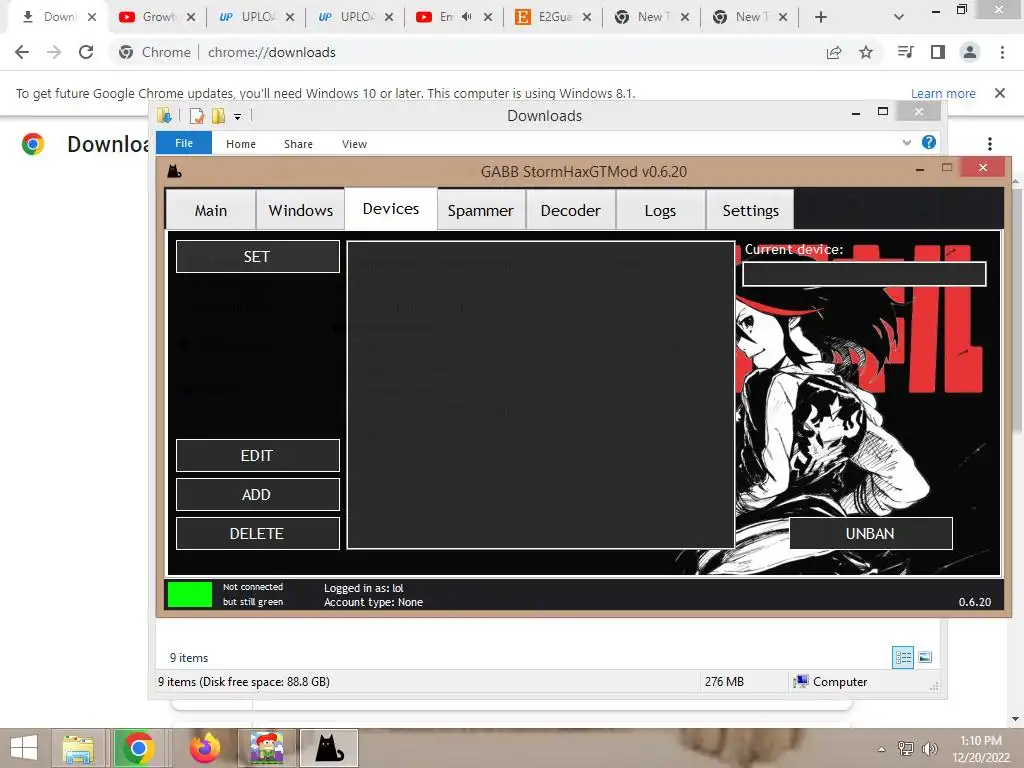This screenshot has width=1024, height=768.
Task: Click the green connection status indicator
Action: (190, 594)
